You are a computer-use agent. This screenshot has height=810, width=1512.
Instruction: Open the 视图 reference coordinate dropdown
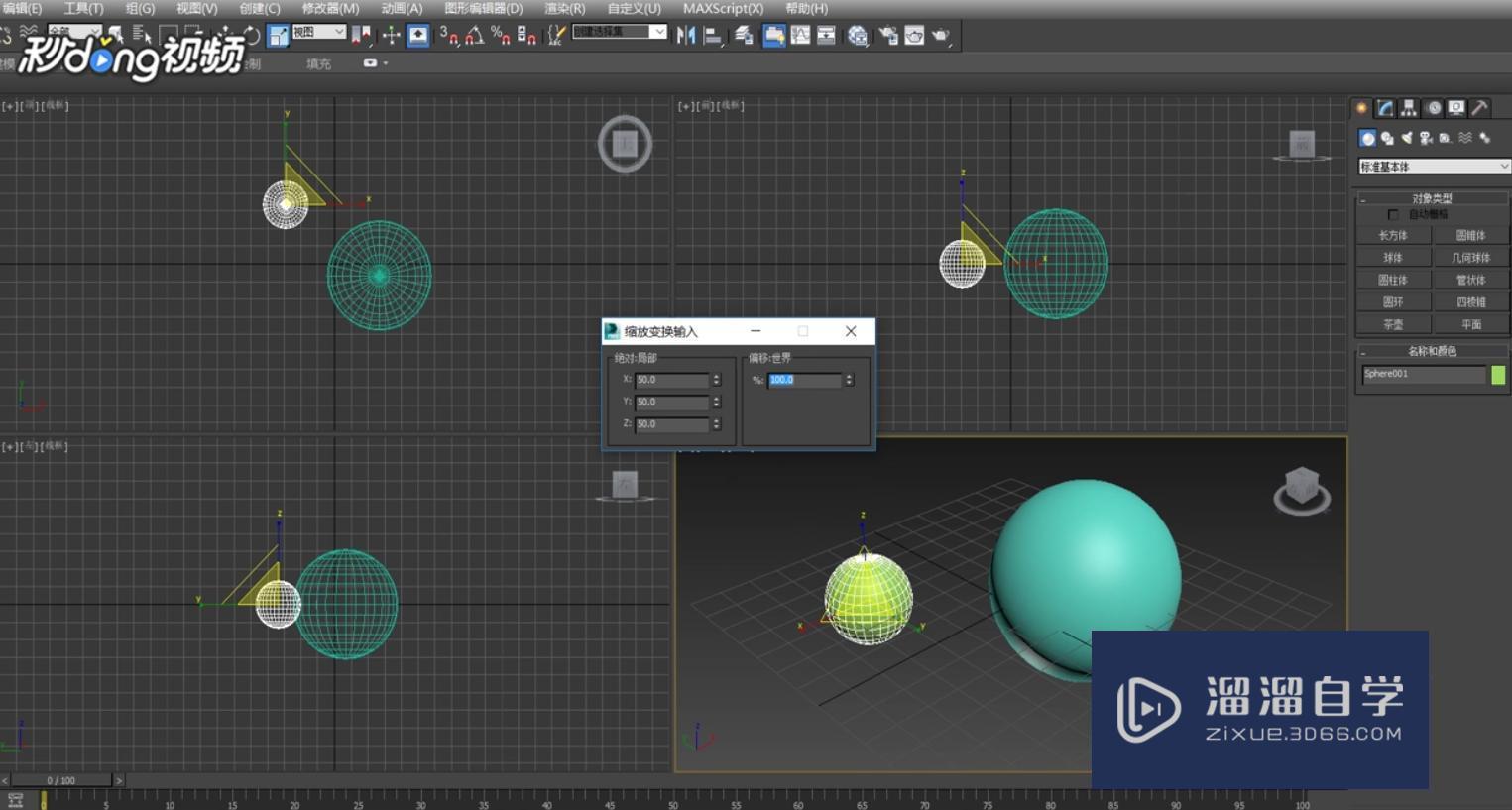click(318, 33)
